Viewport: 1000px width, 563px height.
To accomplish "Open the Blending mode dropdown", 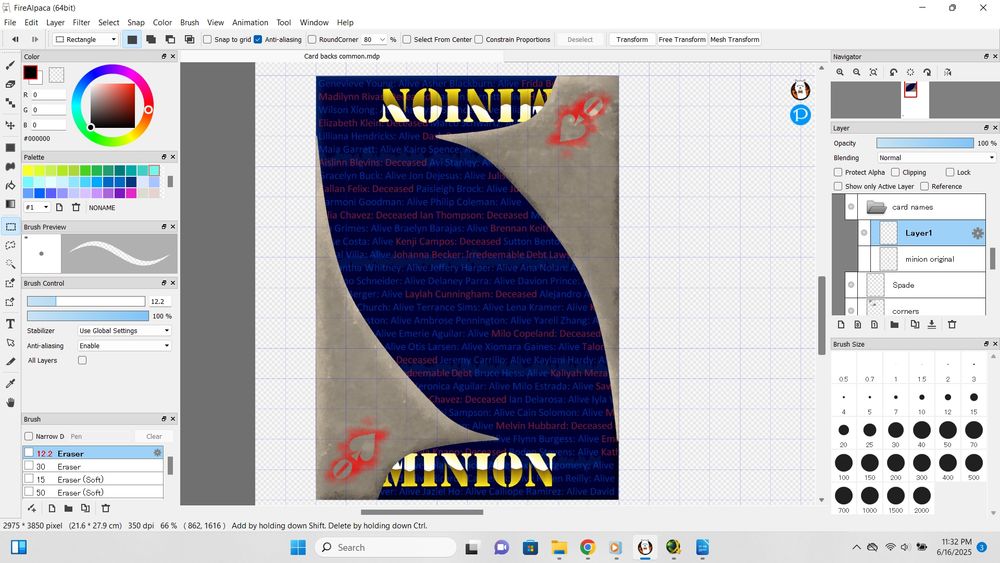I will point(936,157).
